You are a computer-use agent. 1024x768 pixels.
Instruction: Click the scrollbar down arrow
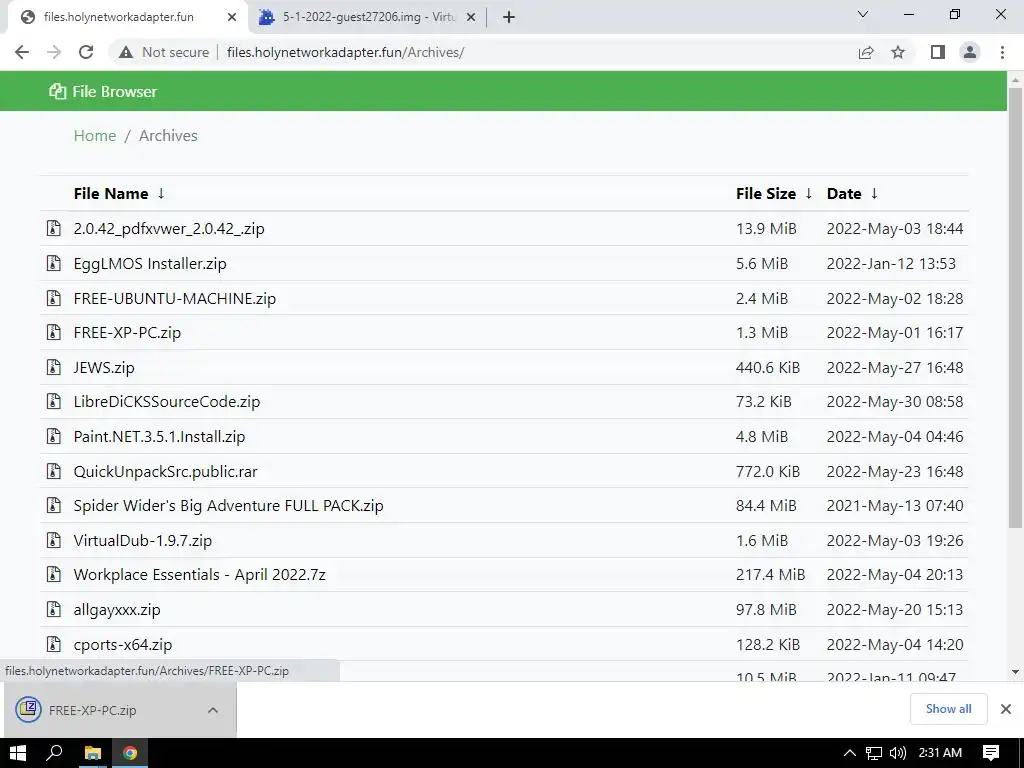coord(1015,671)
